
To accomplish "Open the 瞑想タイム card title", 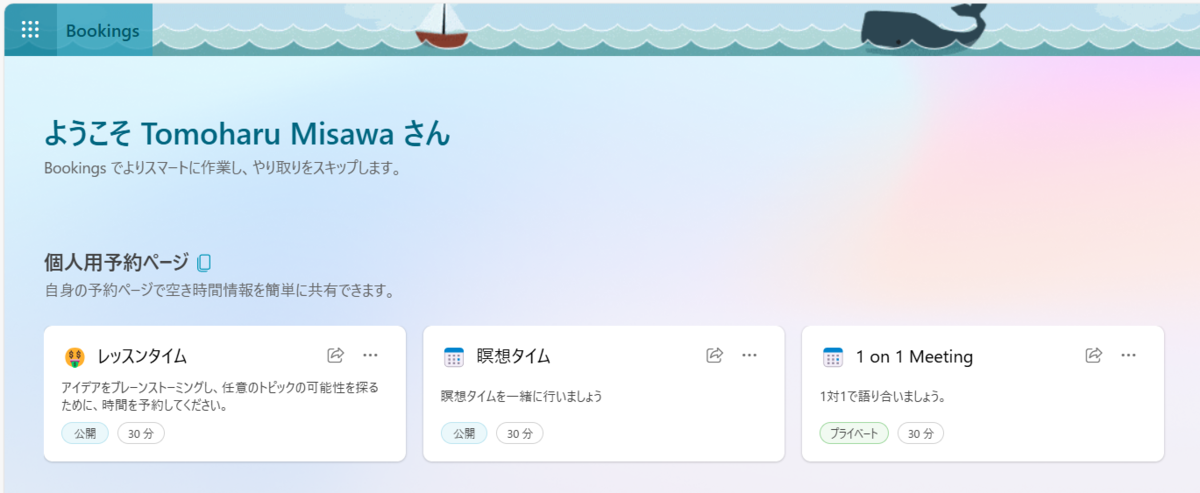I will point(514,357).
